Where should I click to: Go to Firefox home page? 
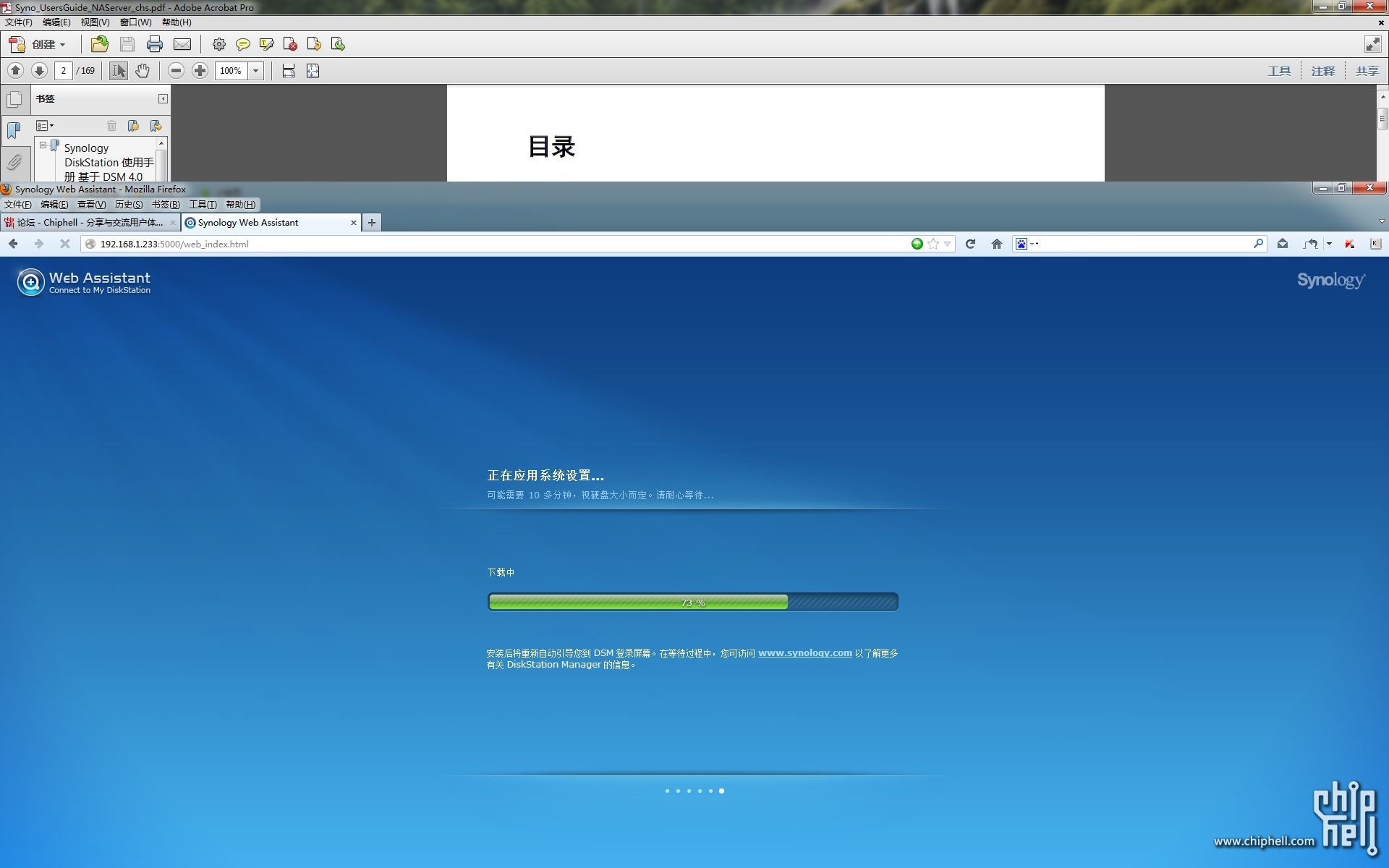click(x=996, y=244)
